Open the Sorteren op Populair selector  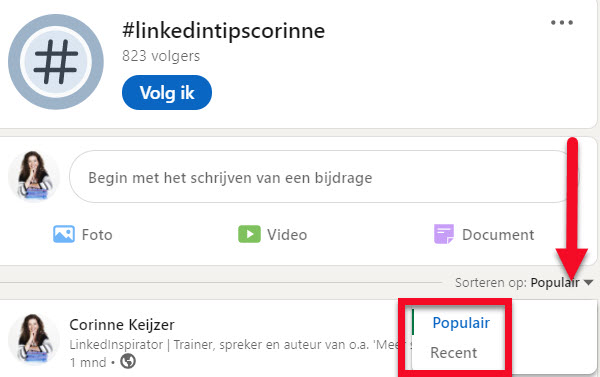pyautogui.click(x=524, y=282)
